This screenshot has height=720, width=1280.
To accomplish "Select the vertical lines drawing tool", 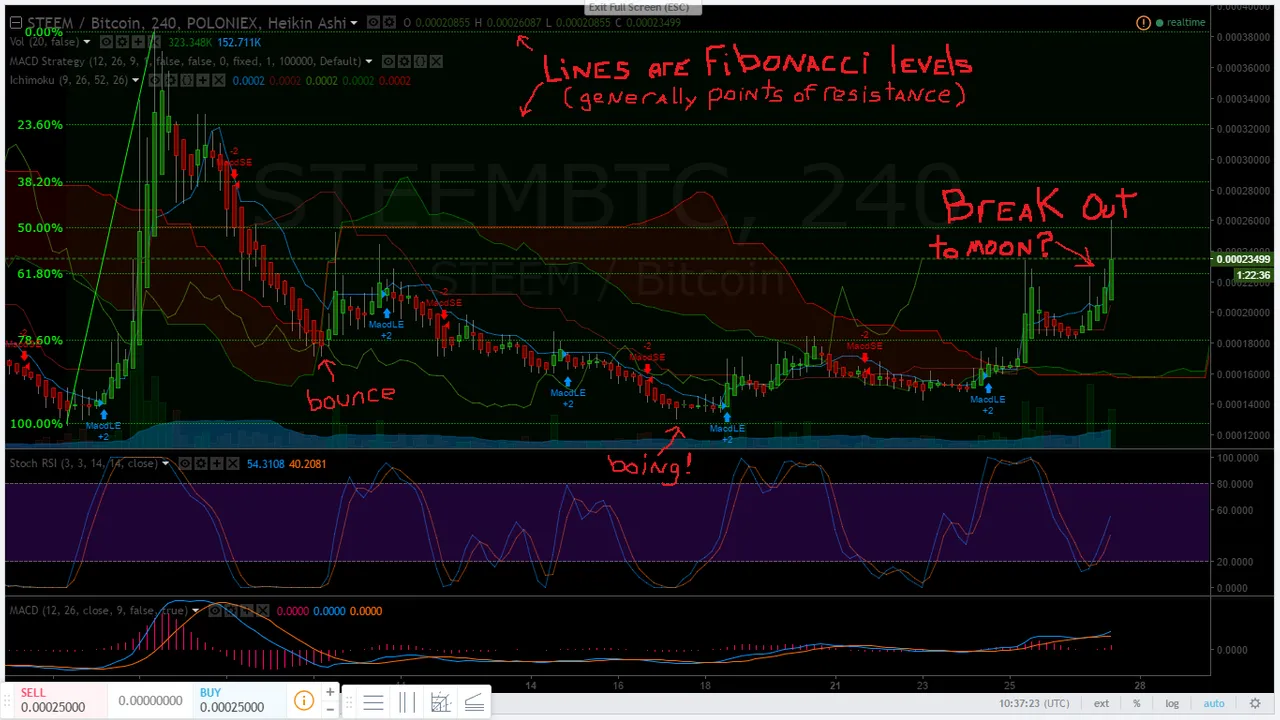I will (407, 703).
